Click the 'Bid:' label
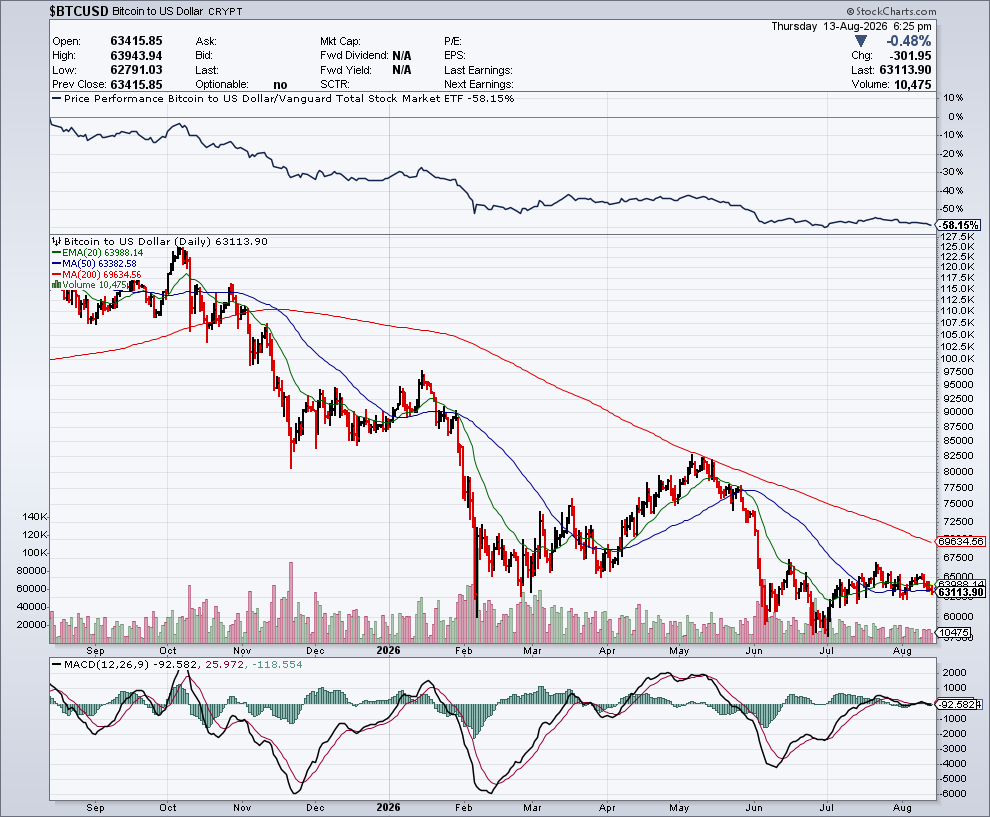The image size is (990, 817). (204, 56)
